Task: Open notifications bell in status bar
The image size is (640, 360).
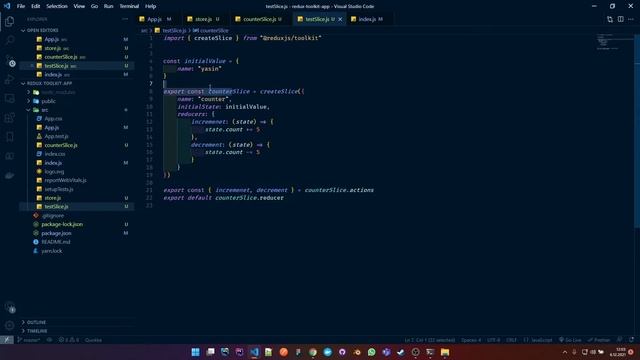Action: pos(631,340)
